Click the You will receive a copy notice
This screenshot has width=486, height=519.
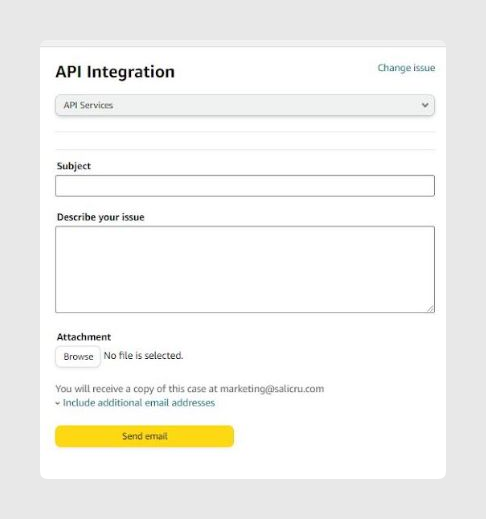coord(190,389)
